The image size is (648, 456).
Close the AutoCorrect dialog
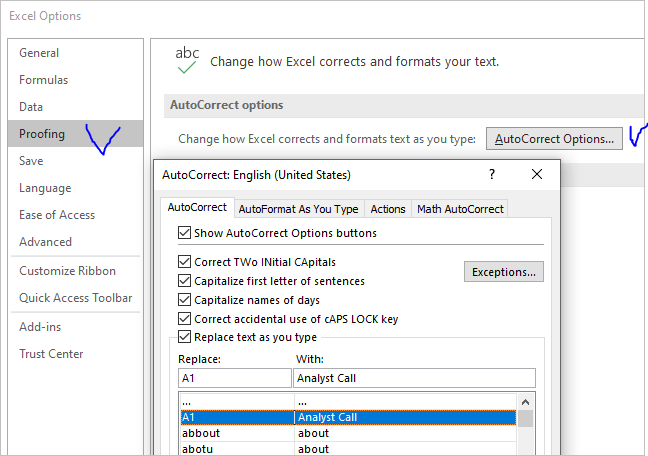(537, 174)
